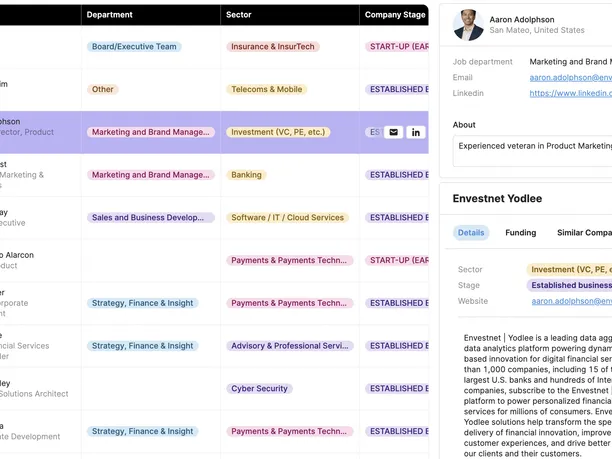612x459 pixels.
Task: Click the Banking sector tag
Action: point(246,175)
